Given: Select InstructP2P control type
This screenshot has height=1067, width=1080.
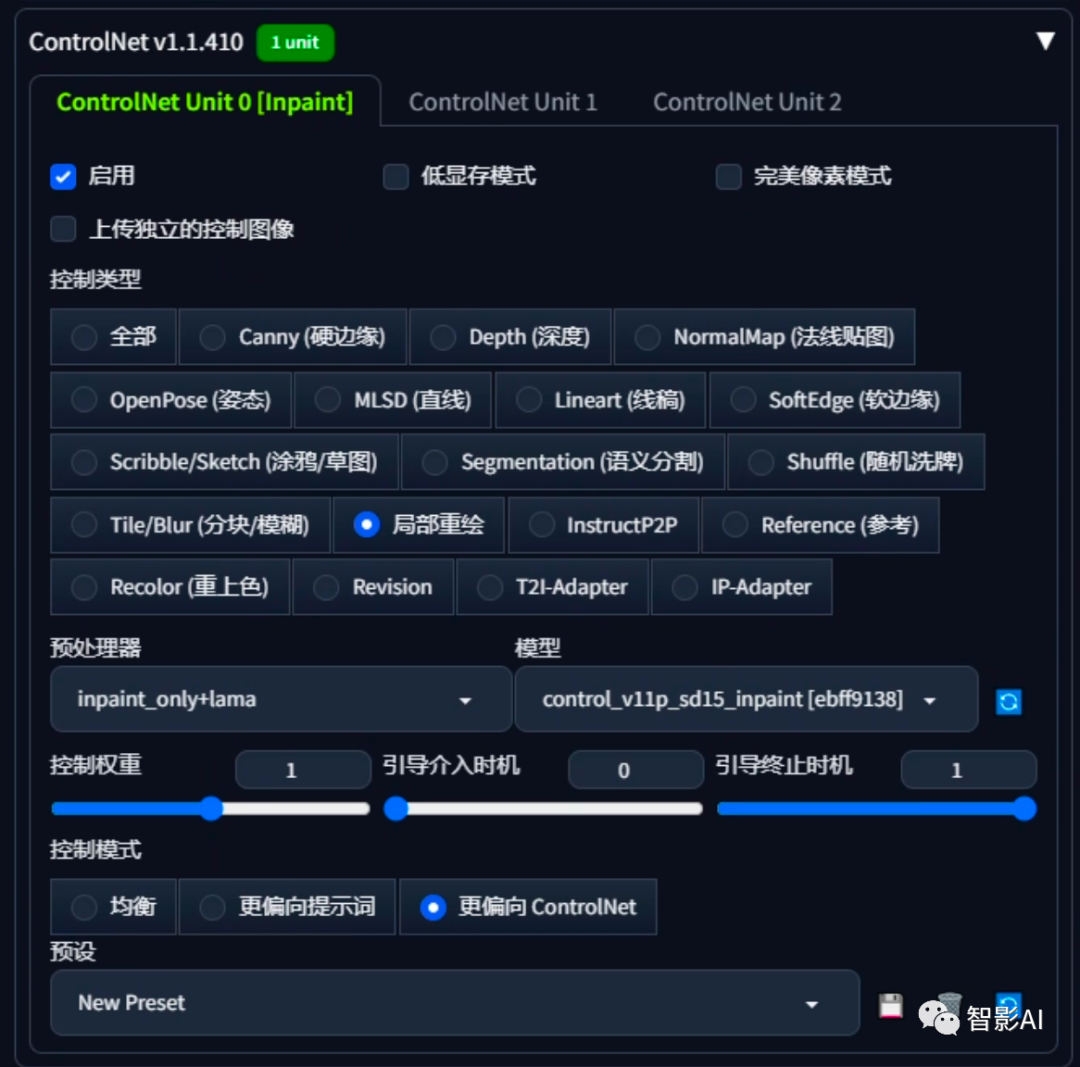Looking at the screenshot, I should pyautogui.click(x=603, y=525).
